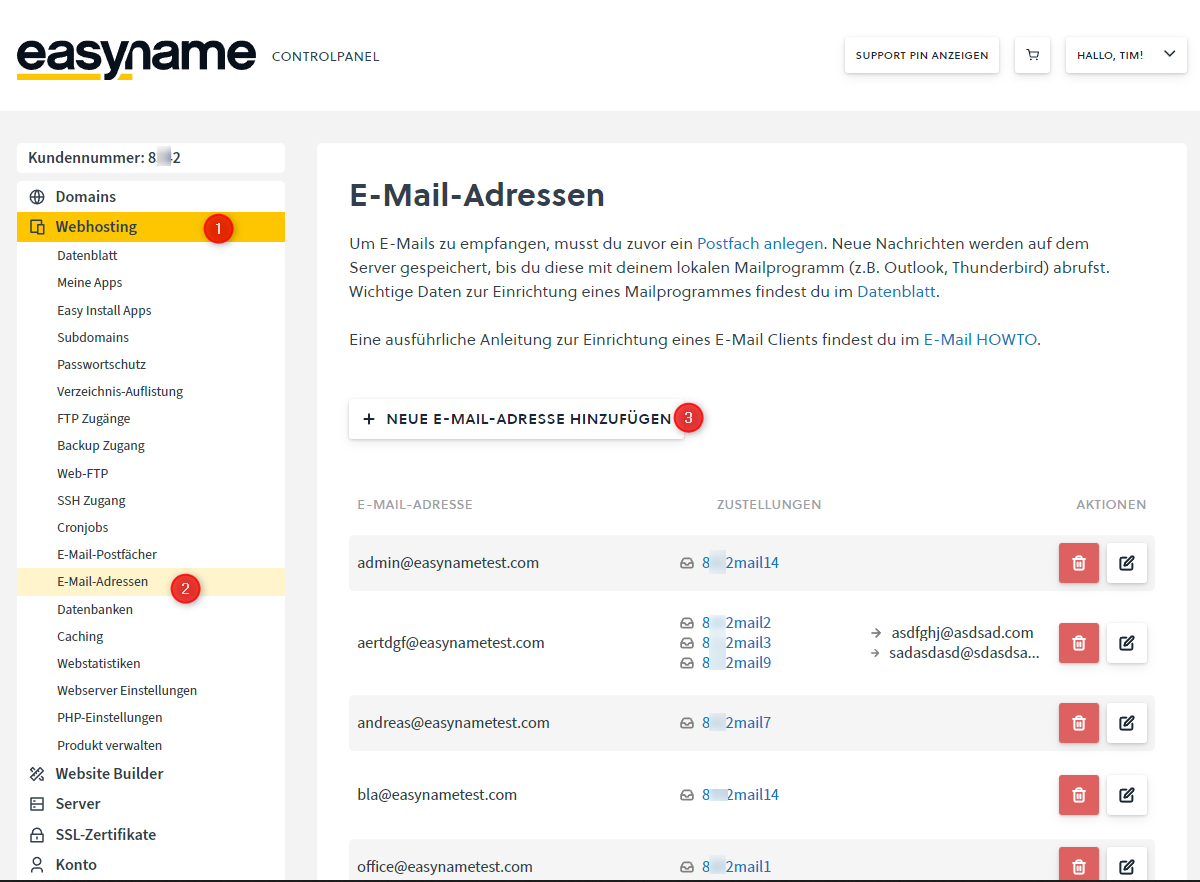Click the easyname logo
1200x882 pixels.
[x=136, y=57]
